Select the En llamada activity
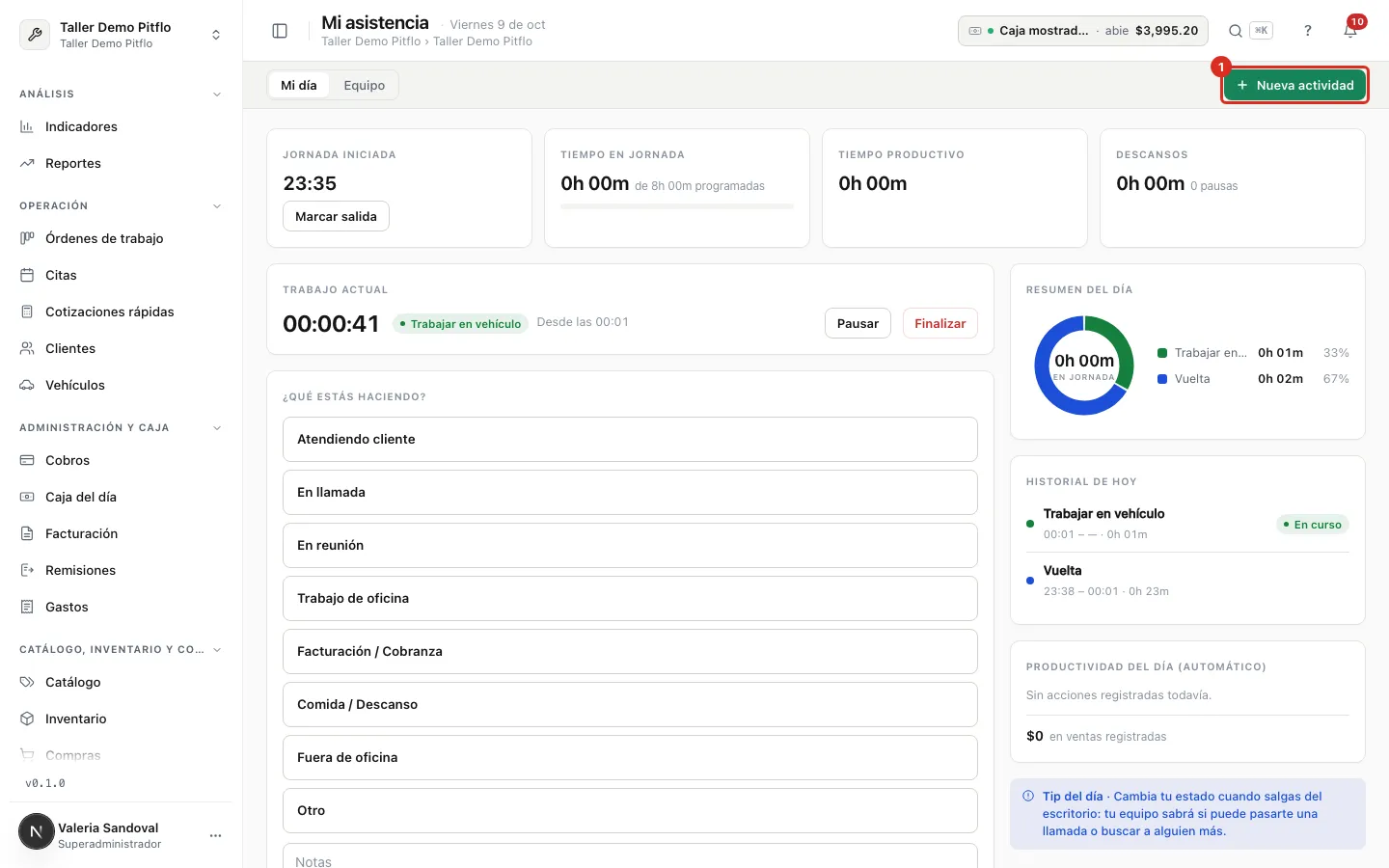The image size is (1389, 868). click(630, 492)
